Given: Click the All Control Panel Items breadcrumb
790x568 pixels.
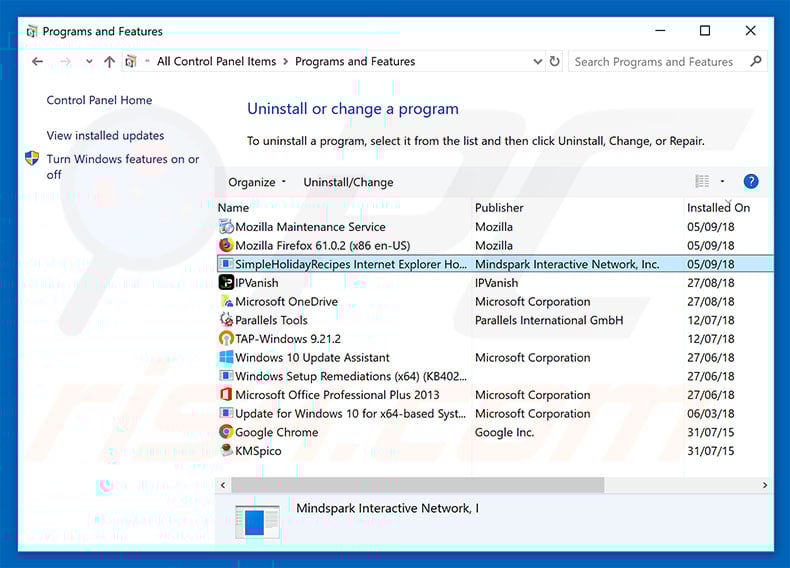Looking at the screenshot, I should click(x=216, y=62).
